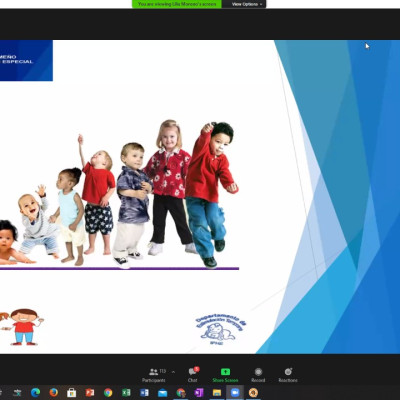The width and height of the screenshot is (400, 400).
Task: Click the green Share Screen button
Action: (x=225, y=375)
